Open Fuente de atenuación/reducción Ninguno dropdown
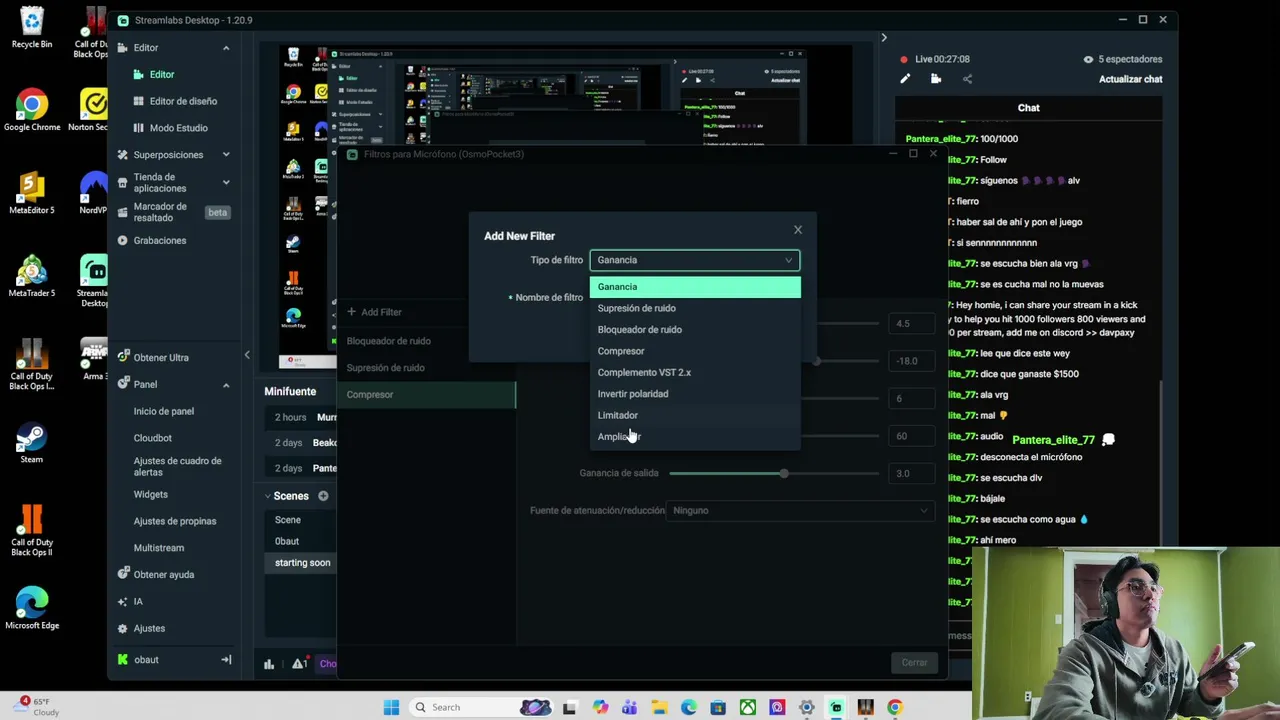The image size is (1280, 720). pyautogui.click(x=800, y=510)
